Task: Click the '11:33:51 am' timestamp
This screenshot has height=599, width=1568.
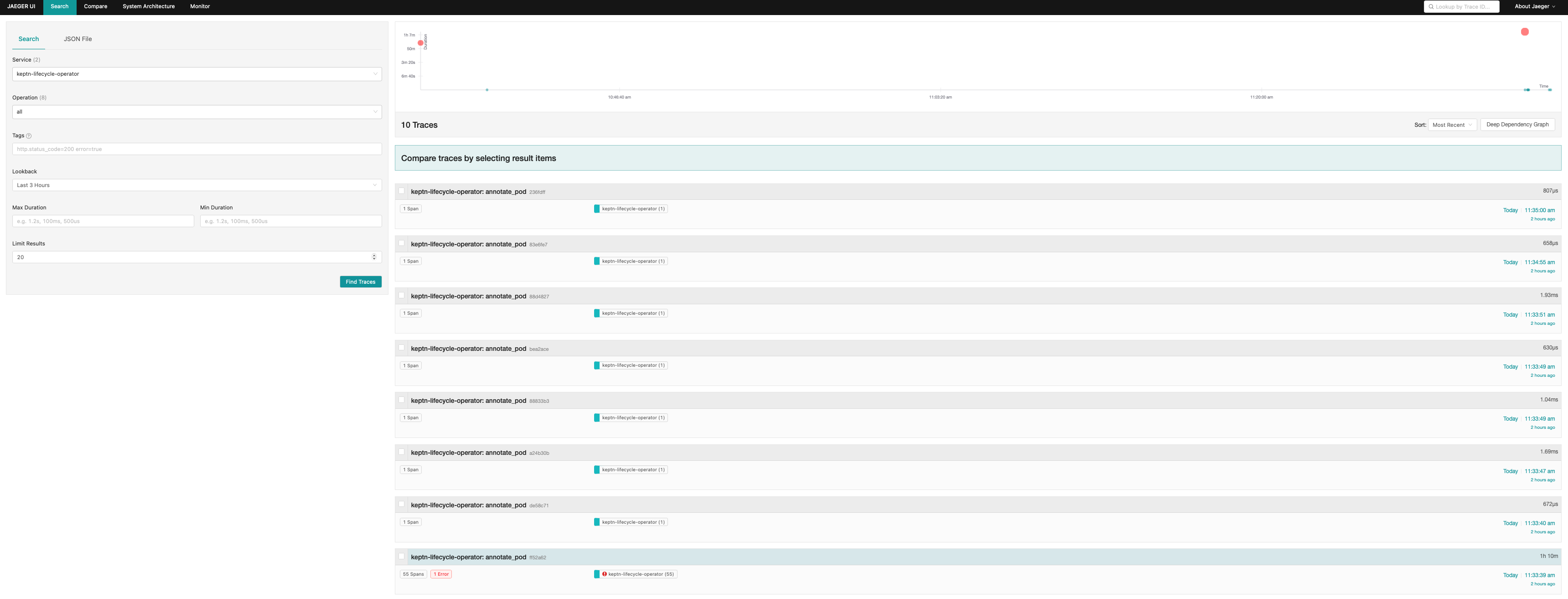Action: (x=1539, y=315)
